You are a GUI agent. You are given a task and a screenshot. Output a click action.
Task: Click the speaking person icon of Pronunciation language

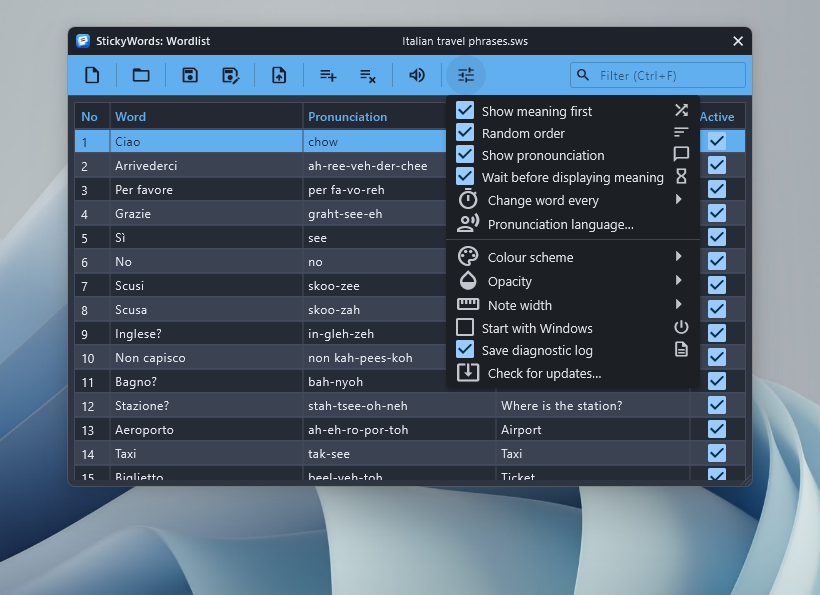point(468,223)
